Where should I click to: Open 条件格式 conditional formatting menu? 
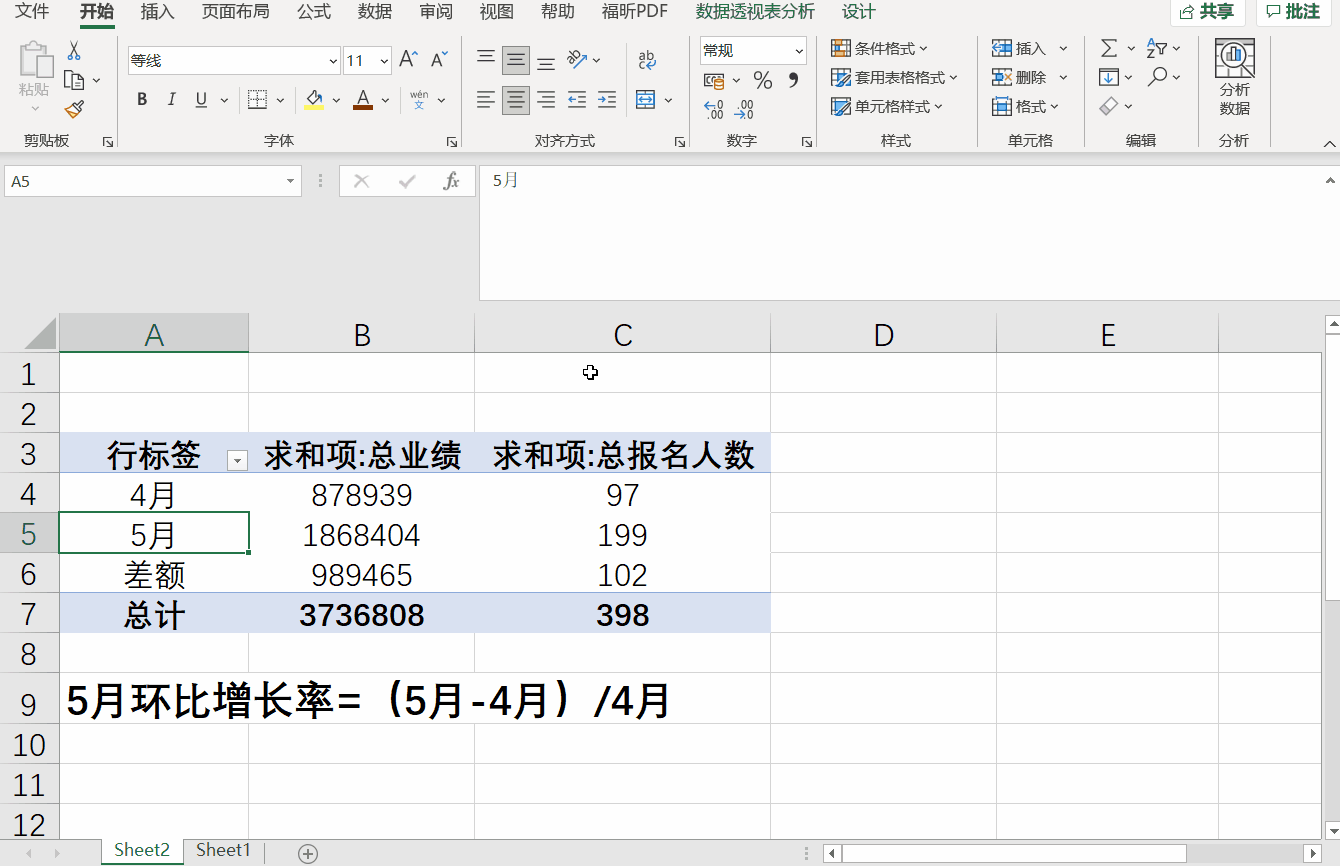coord(879,48)
